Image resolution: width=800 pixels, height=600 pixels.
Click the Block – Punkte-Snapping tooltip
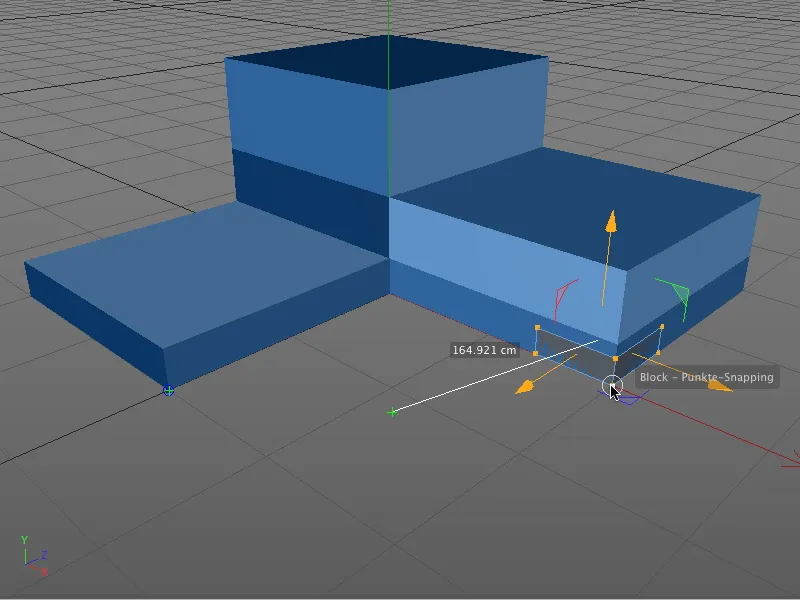tap(707, 377)
